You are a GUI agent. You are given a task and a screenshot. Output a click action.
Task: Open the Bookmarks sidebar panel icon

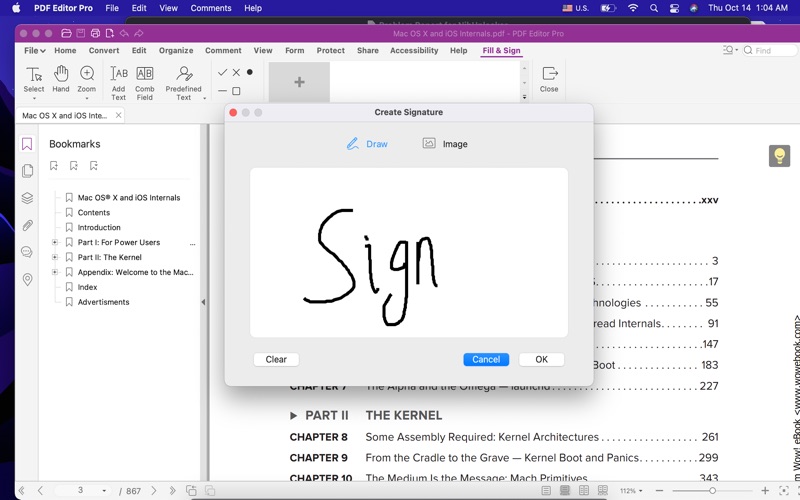27,144
